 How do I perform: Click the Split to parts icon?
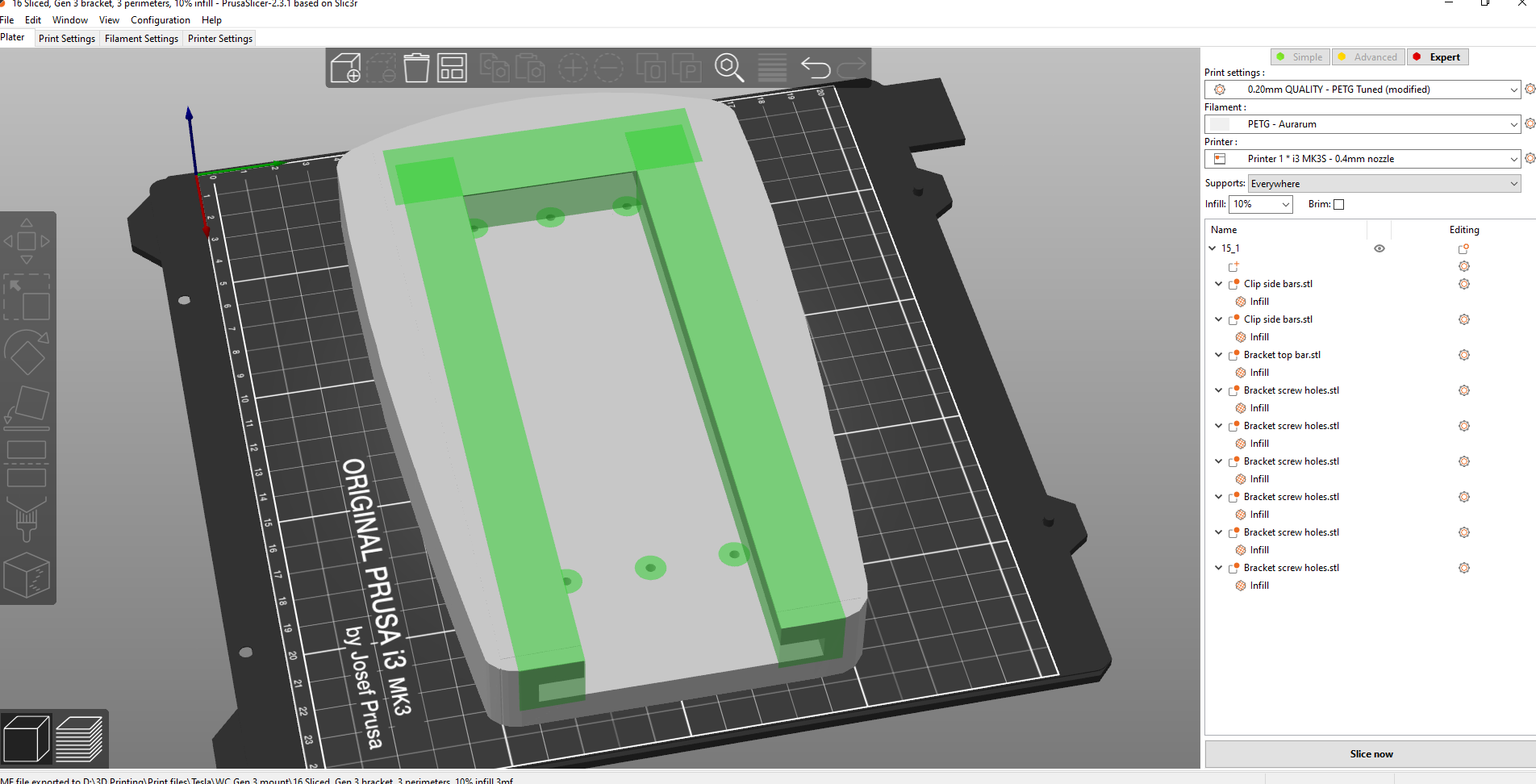coord(687,68)
